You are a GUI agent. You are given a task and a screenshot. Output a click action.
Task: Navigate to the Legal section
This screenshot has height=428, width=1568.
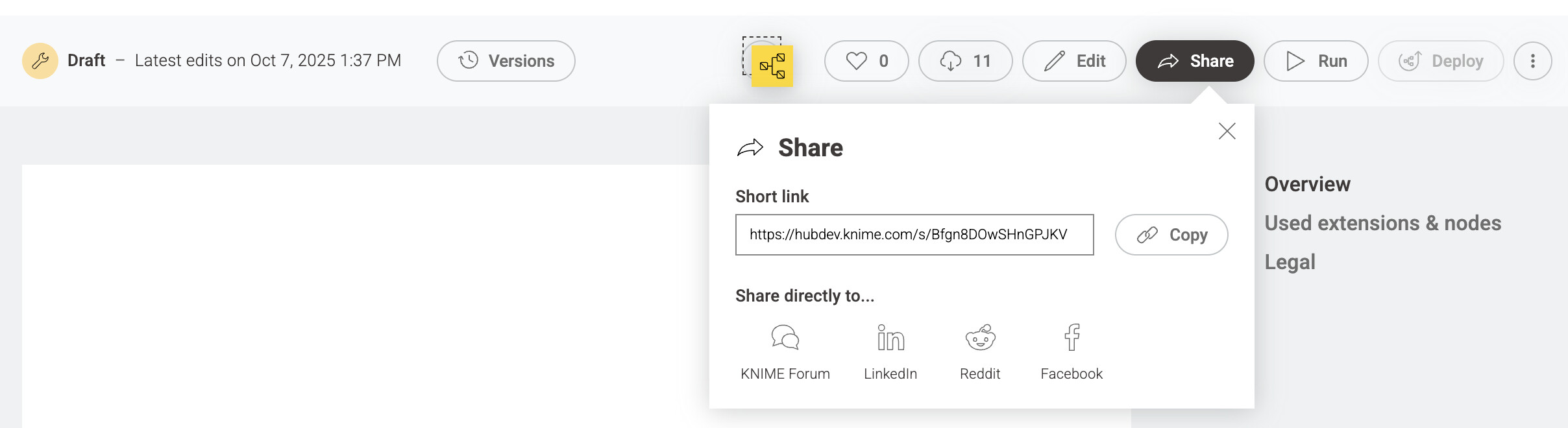click(x=1290, y=262)
